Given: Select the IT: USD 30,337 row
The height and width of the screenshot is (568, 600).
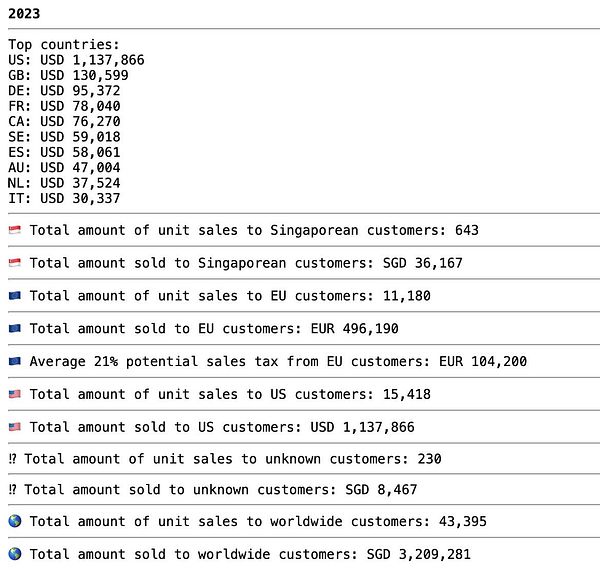Looking at the screenshot, I should point(64,198).
